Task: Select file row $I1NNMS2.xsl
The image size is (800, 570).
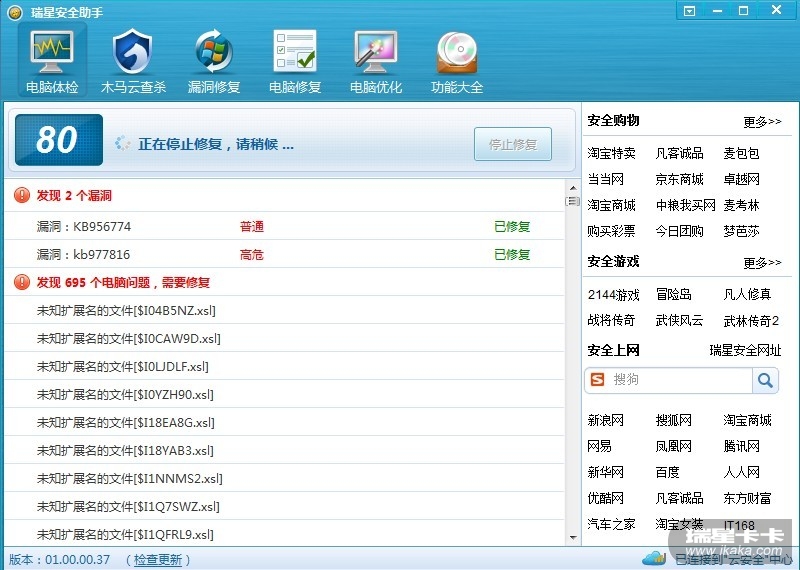Action: (284, 479)
